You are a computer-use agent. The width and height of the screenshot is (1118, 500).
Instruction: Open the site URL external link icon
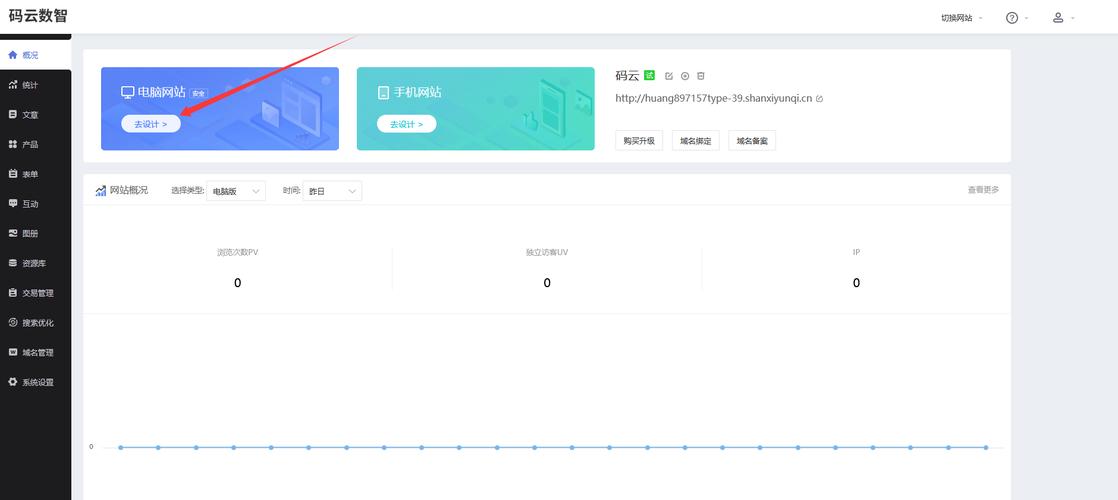click(x=819, y=98)
